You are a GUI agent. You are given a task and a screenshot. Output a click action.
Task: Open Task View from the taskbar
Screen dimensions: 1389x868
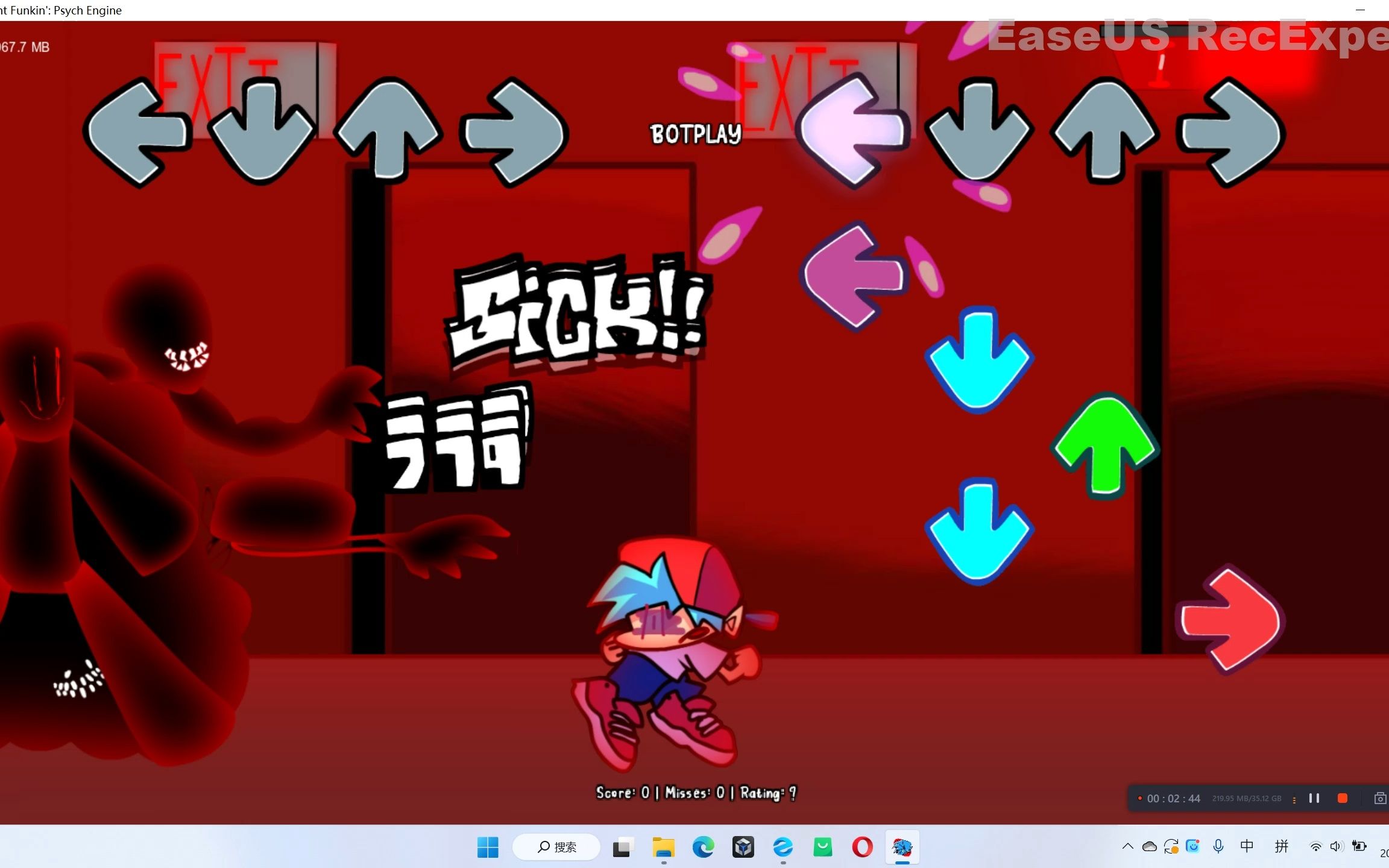(623, 847)
